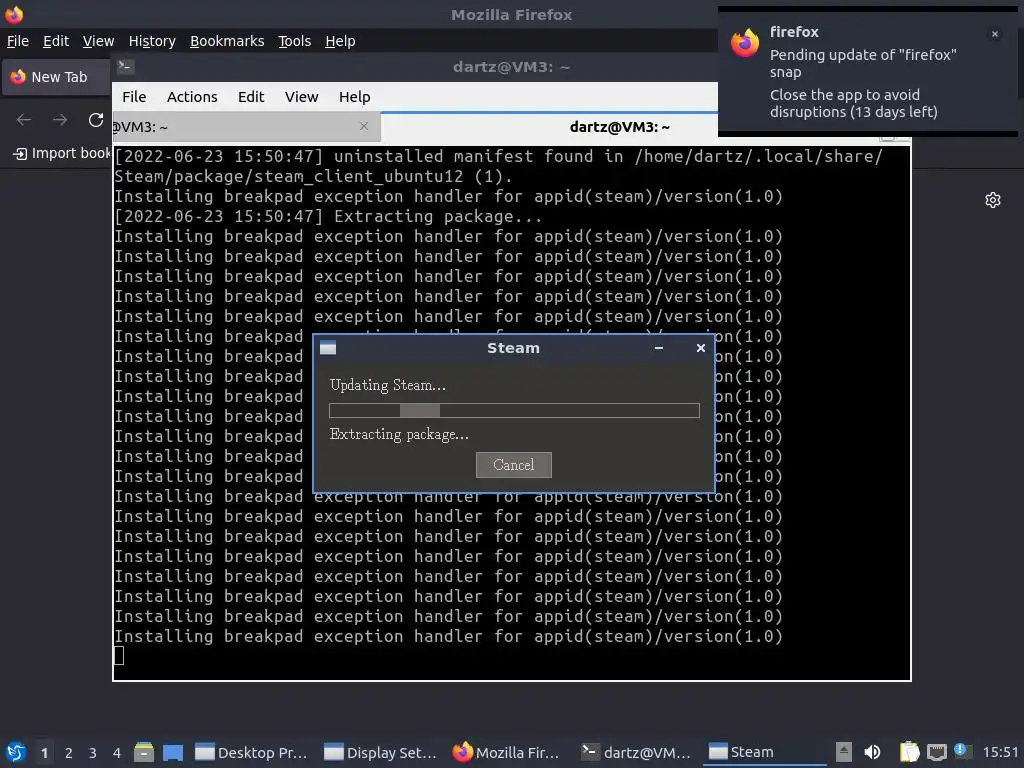Open the Firefox View menu
Viewport: 1024px width, 768px height.
98,41
